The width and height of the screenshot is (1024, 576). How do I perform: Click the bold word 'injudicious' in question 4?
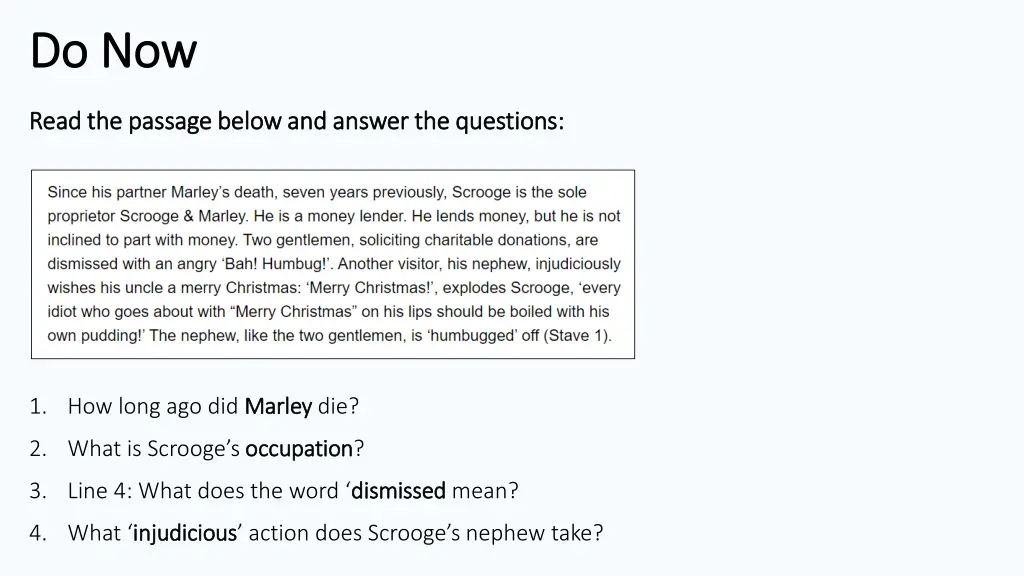coord(185,534)
